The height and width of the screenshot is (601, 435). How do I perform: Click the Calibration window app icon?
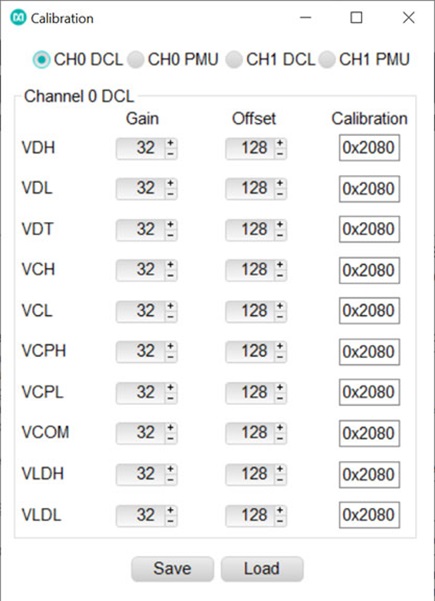point(18,18)
